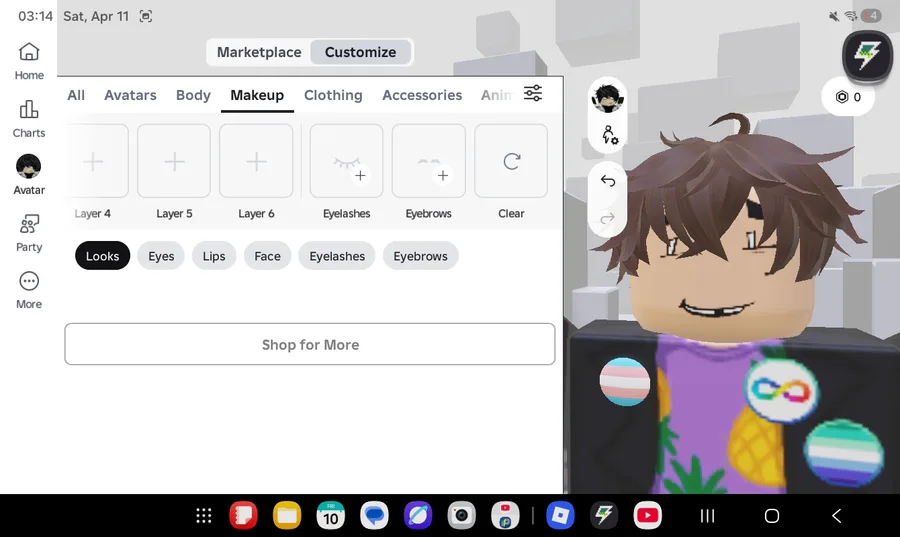Select the Customize tab
This screenshot has width=900, height=537.
(x=360, y=52)
